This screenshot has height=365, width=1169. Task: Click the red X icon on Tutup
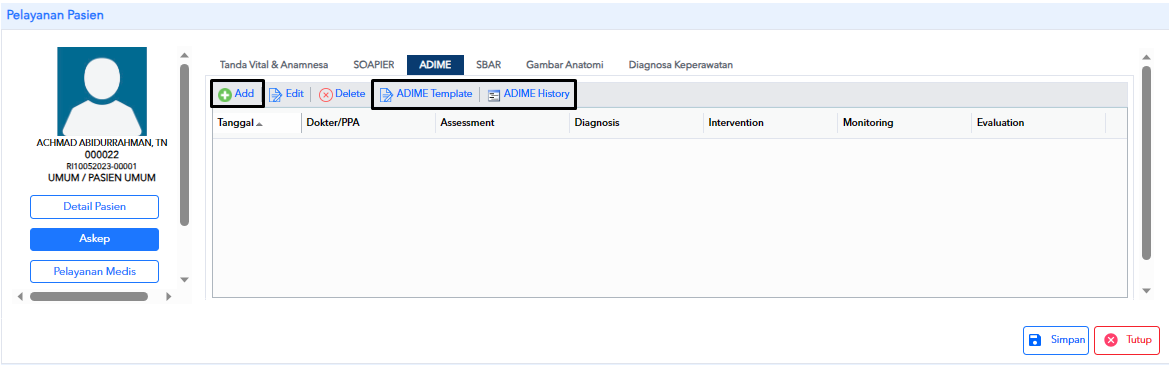tap(1111, 340)
